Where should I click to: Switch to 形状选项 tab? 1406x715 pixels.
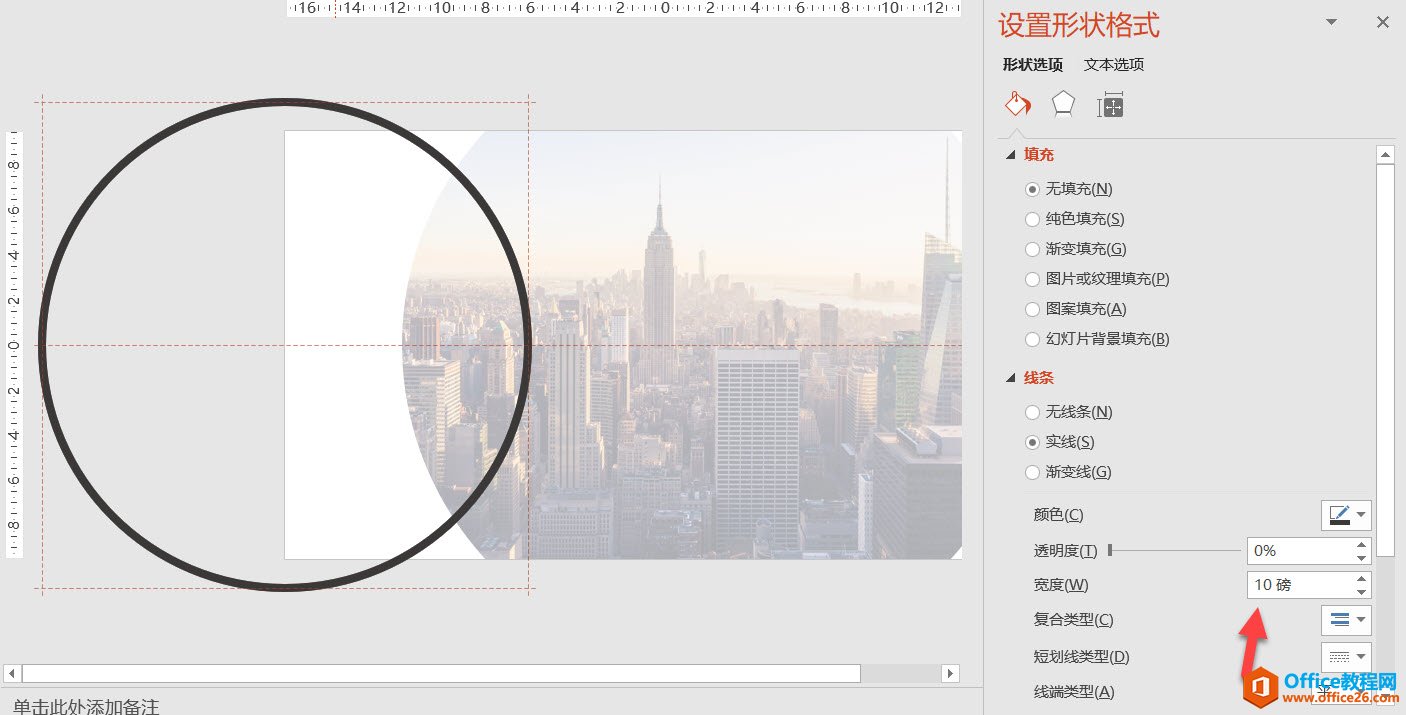coord(1033,64)
